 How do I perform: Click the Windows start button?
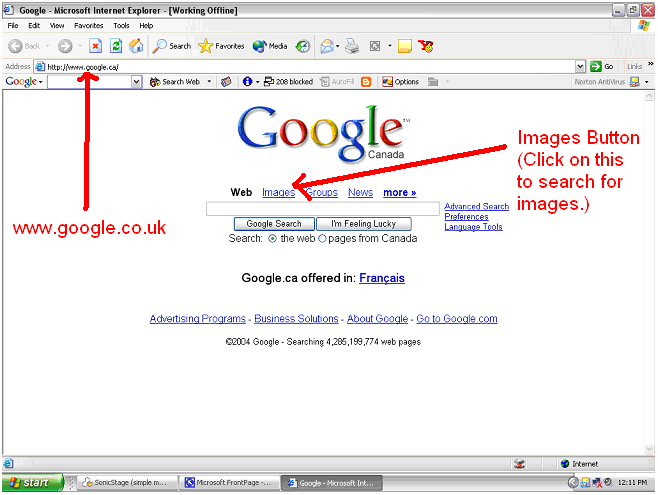(x=33, y=482)
